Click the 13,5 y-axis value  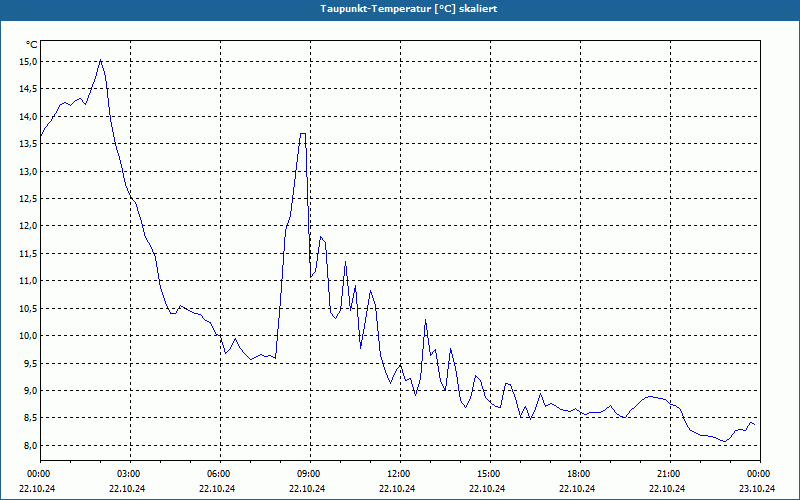tap(29, 144)
